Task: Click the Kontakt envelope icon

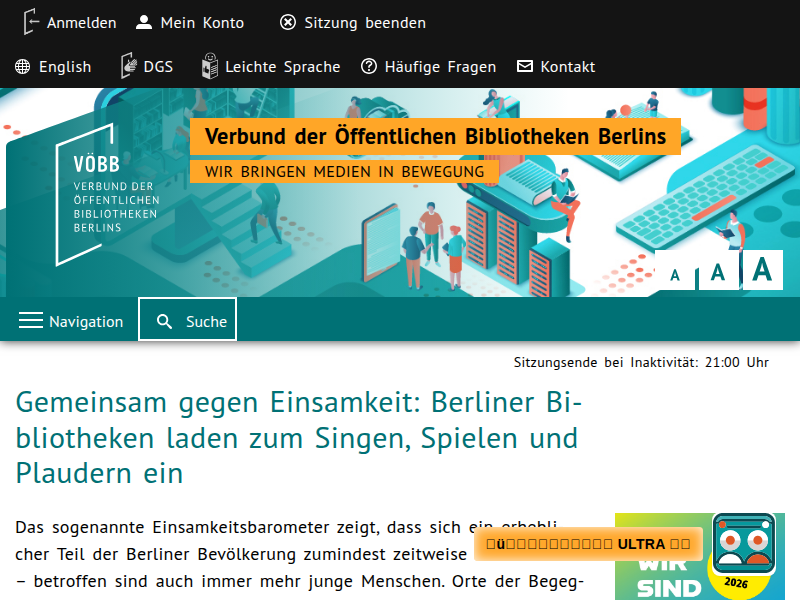Action: 525,66
